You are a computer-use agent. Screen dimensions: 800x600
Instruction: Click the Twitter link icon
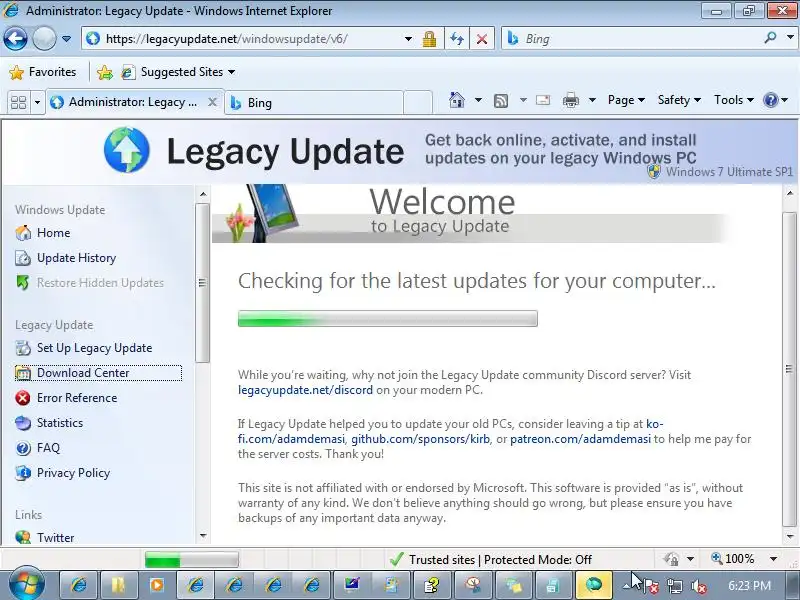23,537
